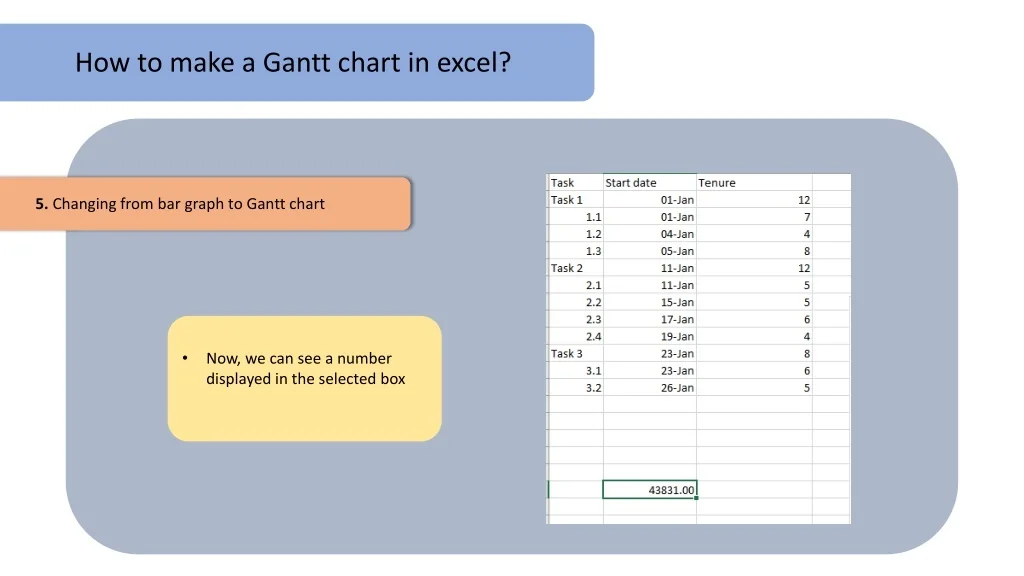Select the subtask 3.2 cell
This screenshot has width=1024, height=576.
click(575, 387)
